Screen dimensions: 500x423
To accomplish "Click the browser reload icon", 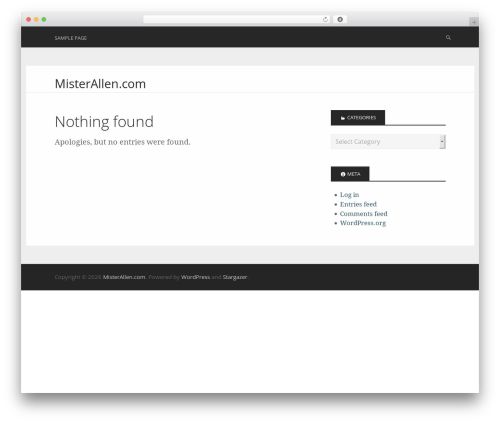I will [325, 20].
